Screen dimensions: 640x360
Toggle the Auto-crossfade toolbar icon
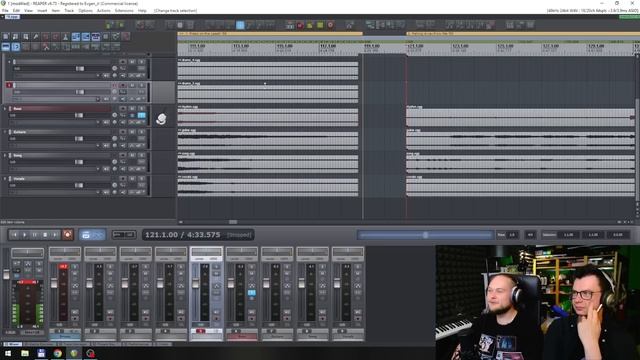tap(76, 37)
